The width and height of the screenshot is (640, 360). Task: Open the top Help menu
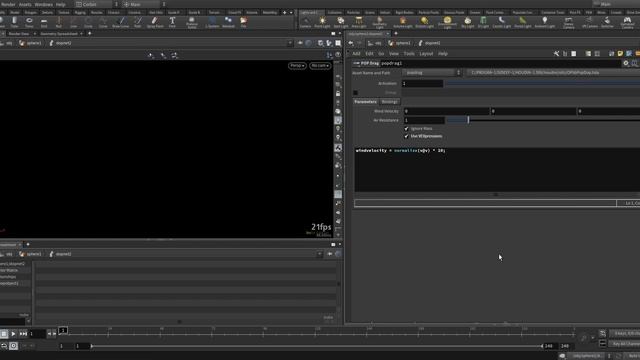60,4
